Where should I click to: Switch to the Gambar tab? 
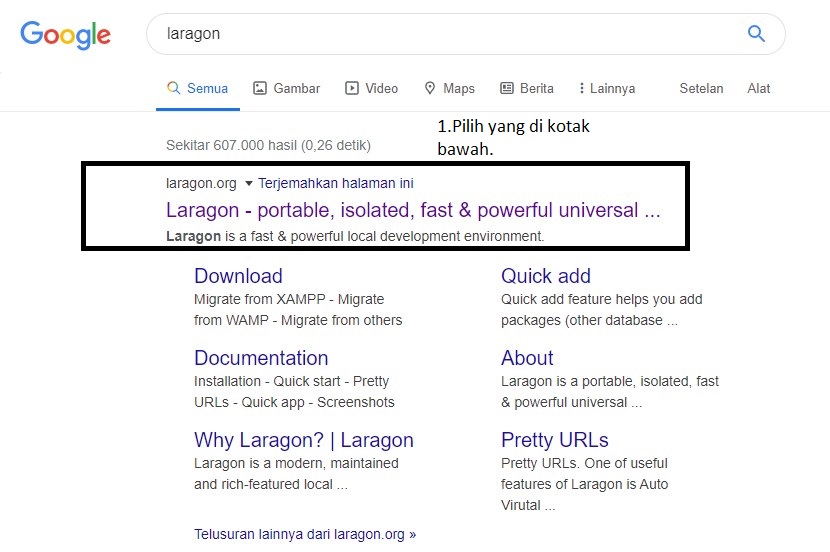click(286, 88)
